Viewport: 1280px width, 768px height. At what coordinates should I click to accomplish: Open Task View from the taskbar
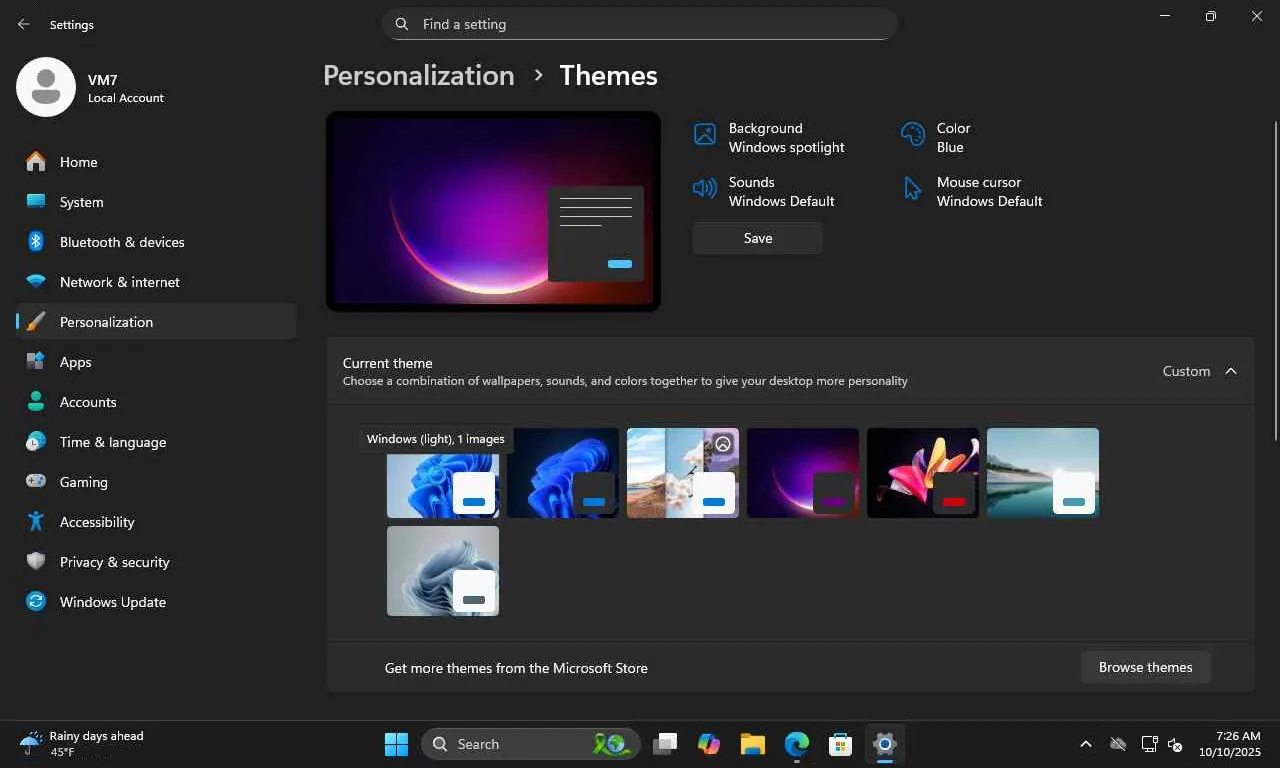pos(665,744)
